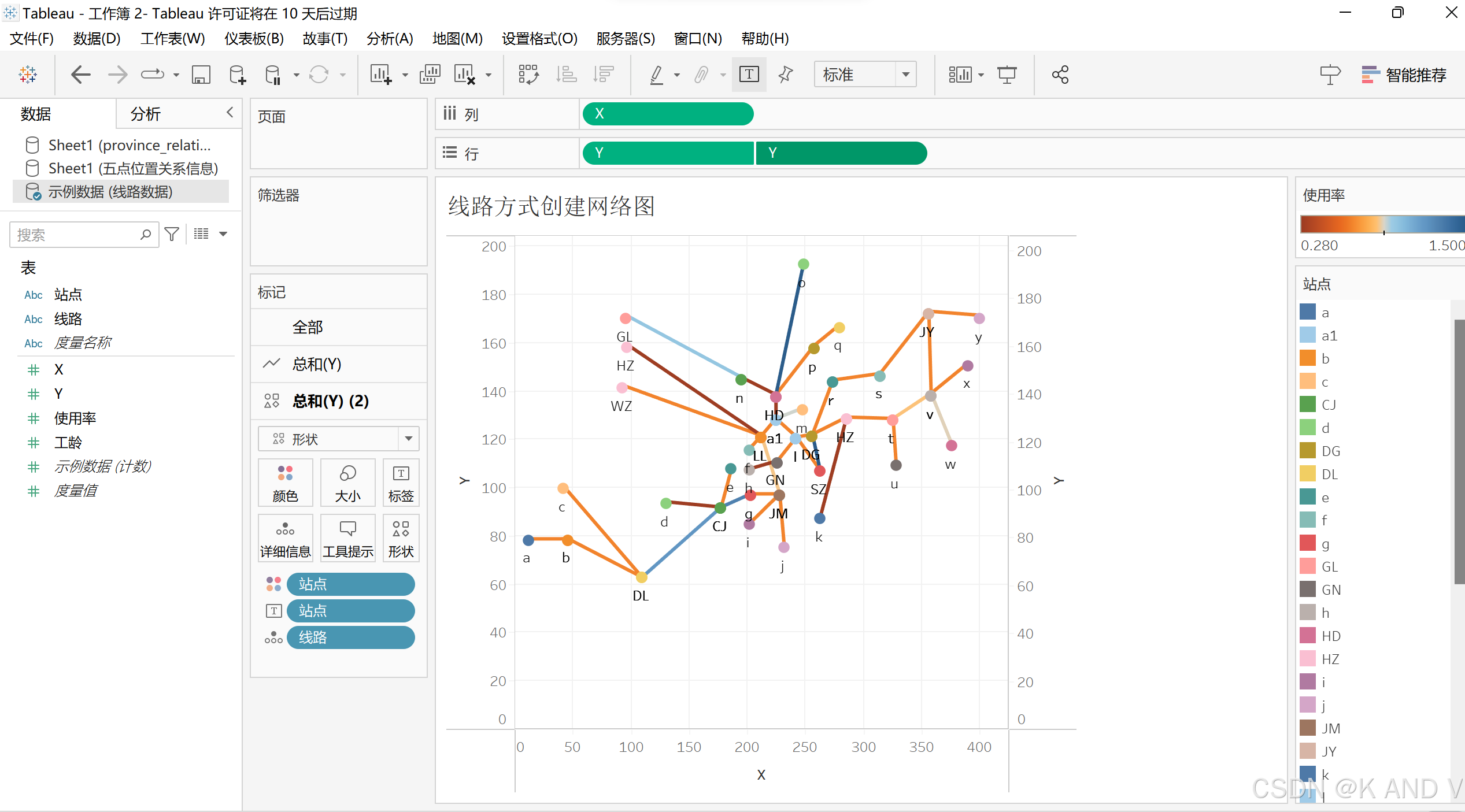1465x812 pixels.
Task: Open the Tooltip button in Marks card
Action: pos(347,537)
